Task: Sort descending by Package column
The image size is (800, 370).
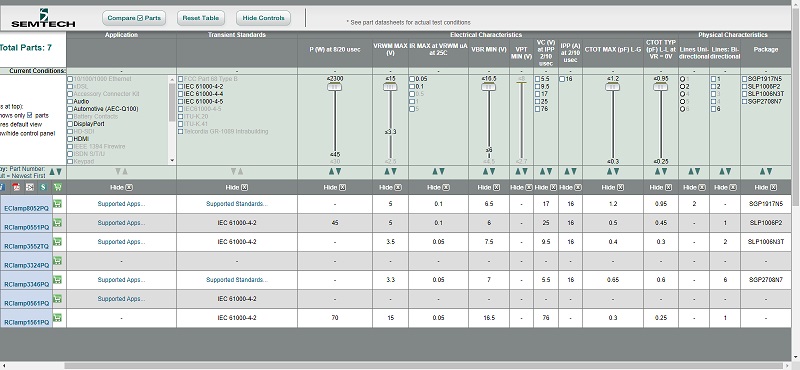Action: click(769, 171)
